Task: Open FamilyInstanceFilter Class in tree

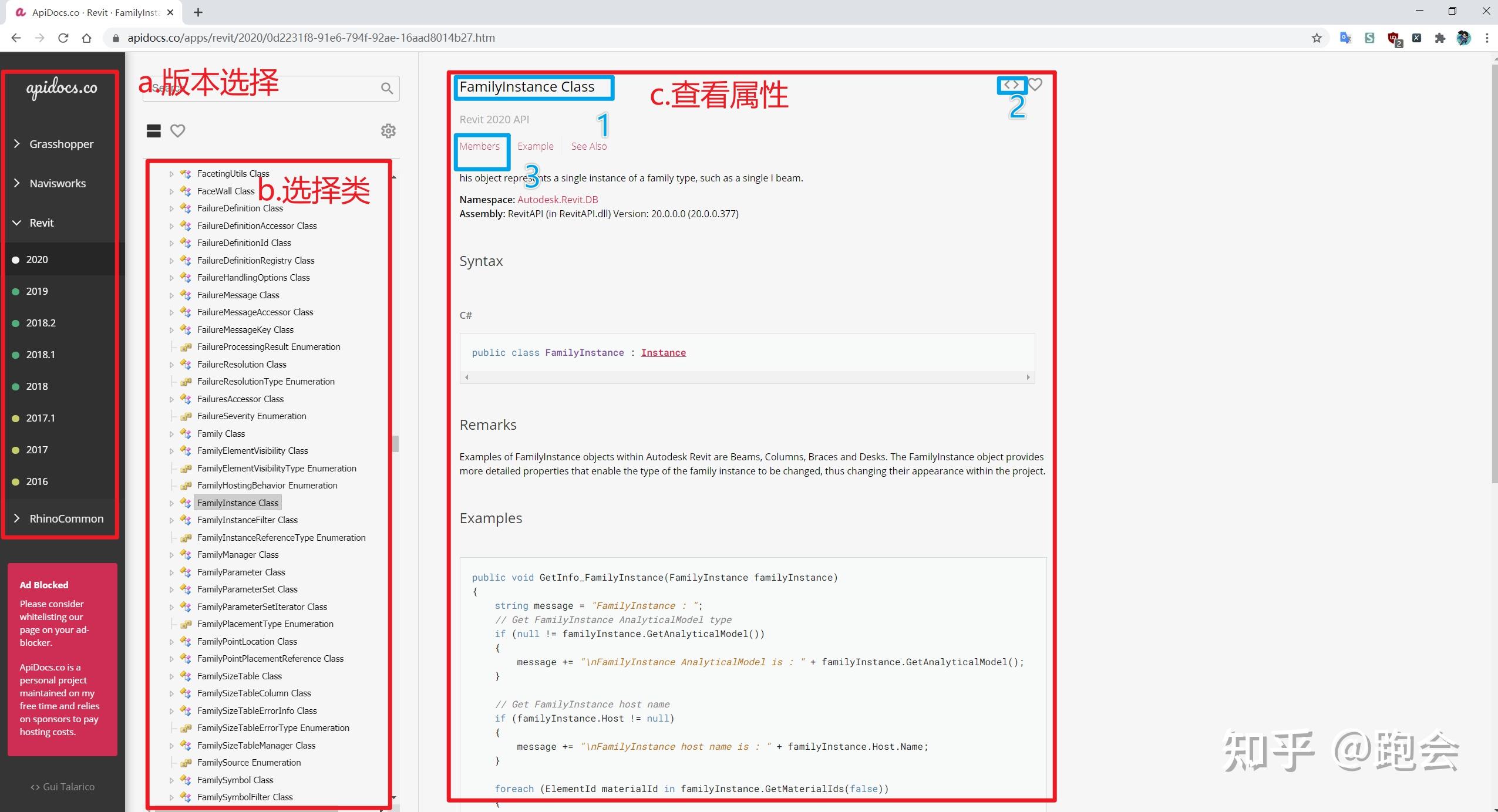Action: coord(247,520)
